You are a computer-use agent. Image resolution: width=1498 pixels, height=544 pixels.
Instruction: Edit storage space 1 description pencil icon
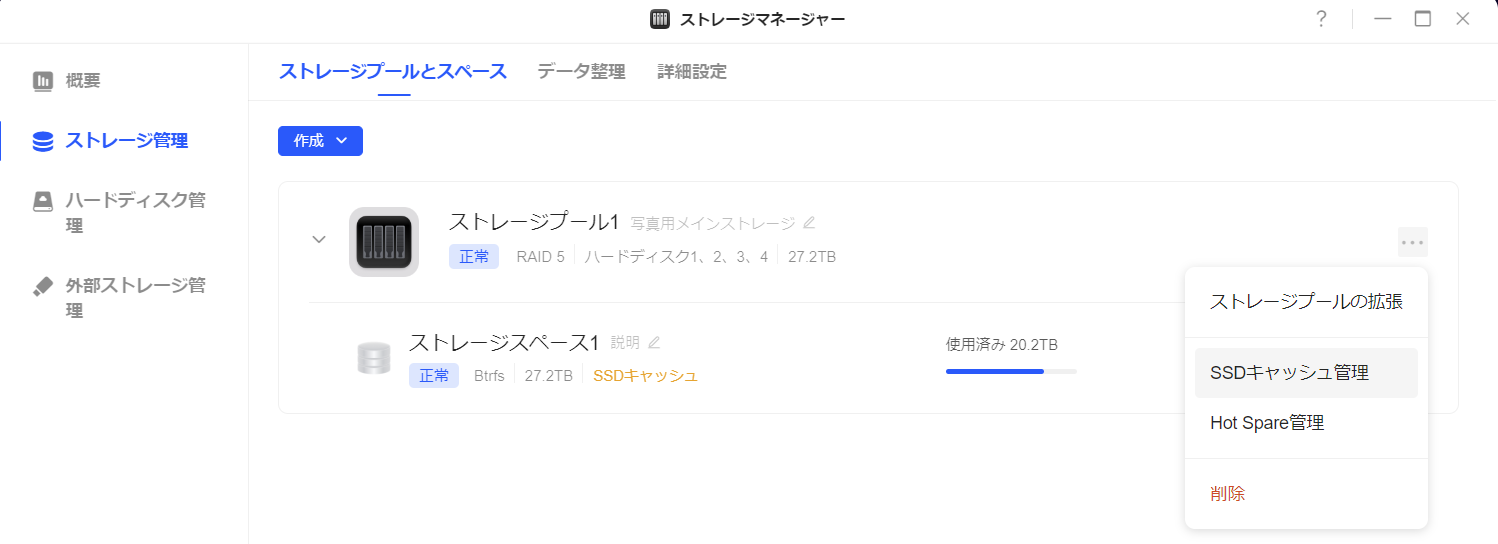(x=654, y=342)
